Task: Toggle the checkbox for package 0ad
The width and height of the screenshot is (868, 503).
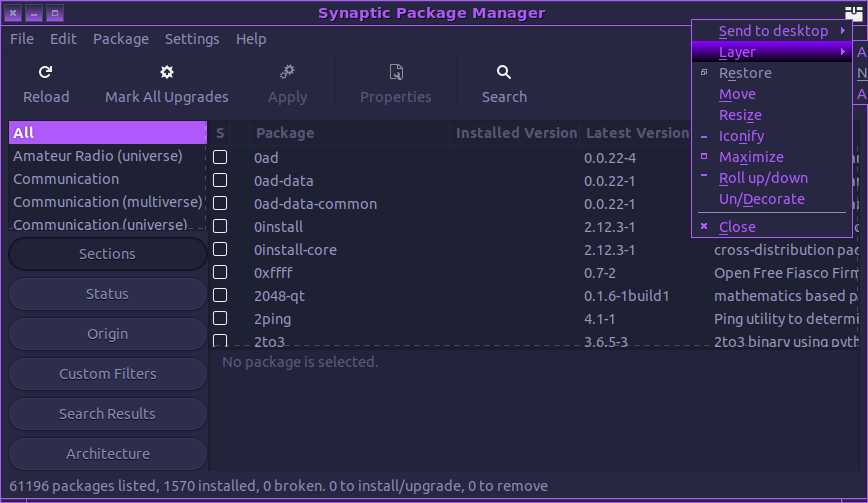Action: point(220,157)
